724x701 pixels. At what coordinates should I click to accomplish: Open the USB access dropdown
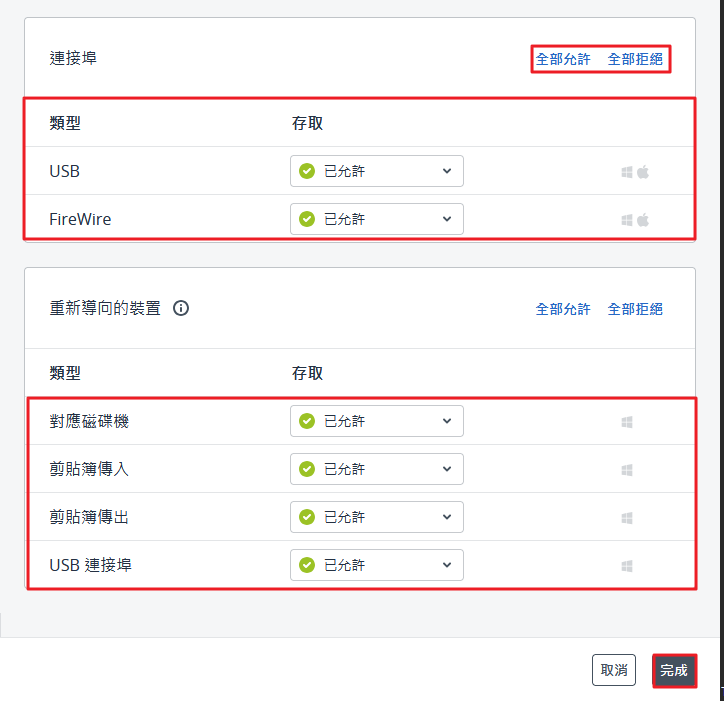point(376,171)
